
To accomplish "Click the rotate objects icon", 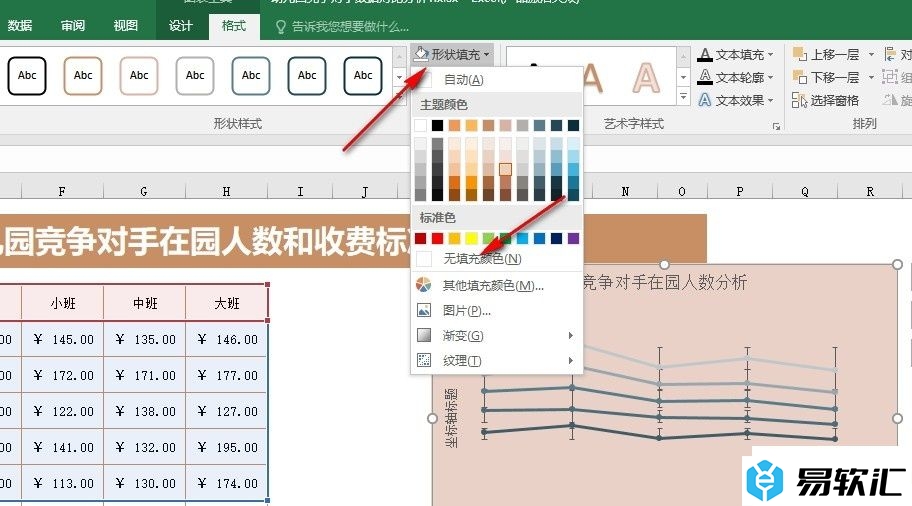I will tap(890, 100).
